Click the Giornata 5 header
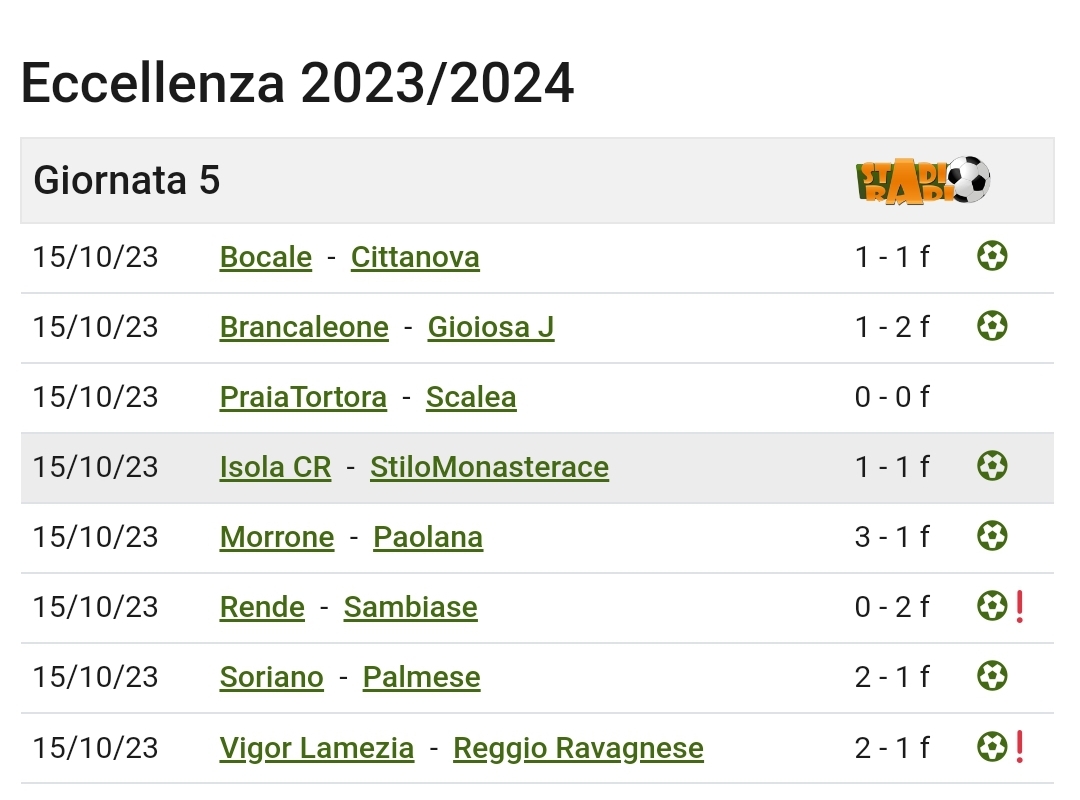The height and width of the screenshot is (800, 1080). coord(127,181)
